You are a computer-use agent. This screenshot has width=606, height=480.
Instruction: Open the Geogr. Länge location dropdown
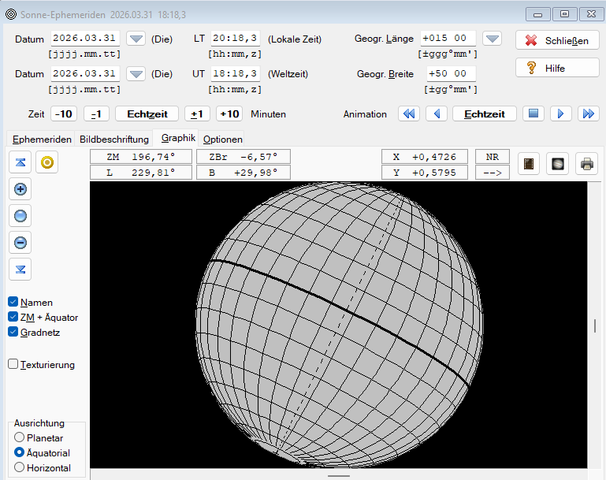tap(492, 39)
